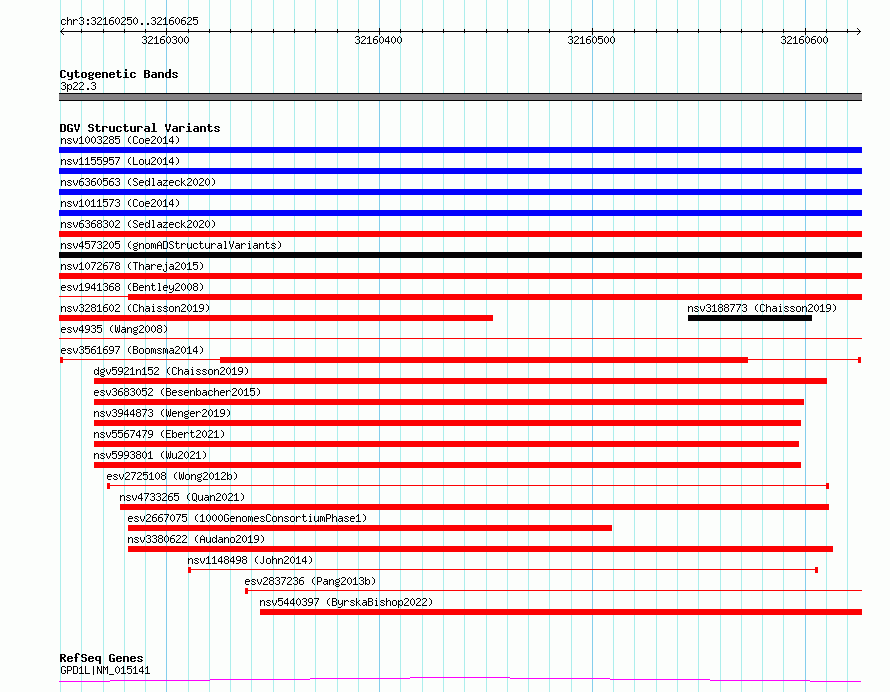This screenshot has width=890, height=692.
Task: Click esv3561697 (Boomsma2014) label
Action: 132,350
